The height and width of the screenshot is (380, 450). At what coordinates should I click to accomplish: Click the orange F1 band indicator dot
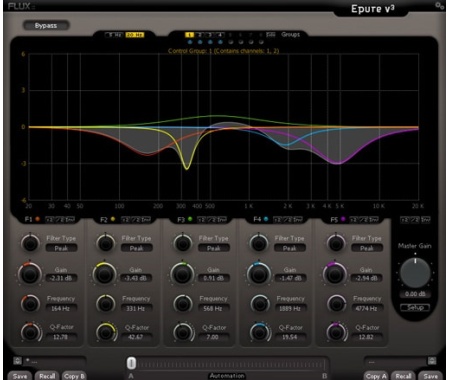coord(38,219)
